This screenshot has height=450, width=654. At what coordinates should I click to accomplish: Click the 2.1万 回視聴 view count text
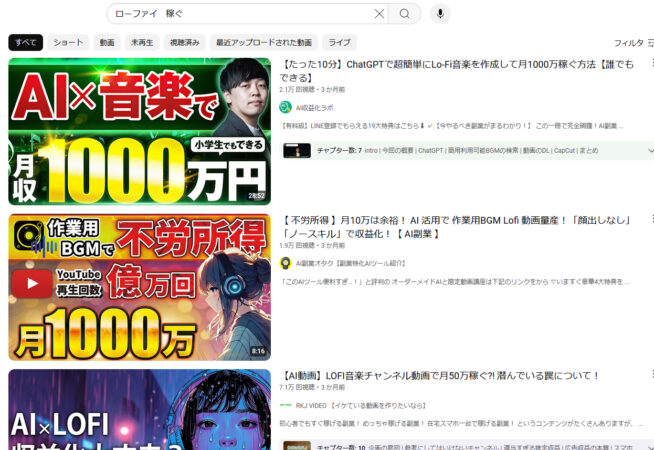click(296, 90)
